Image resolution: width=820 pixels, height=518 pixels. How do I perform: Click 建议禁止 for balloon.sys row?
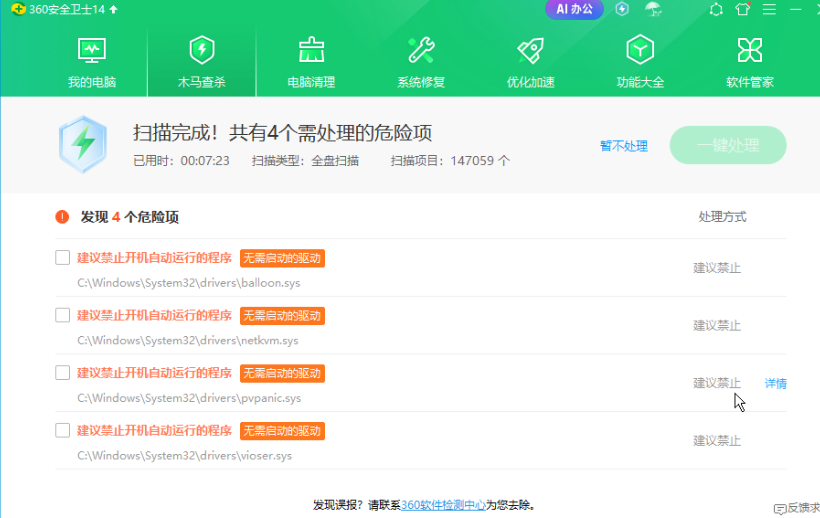(x=717, y=268)
